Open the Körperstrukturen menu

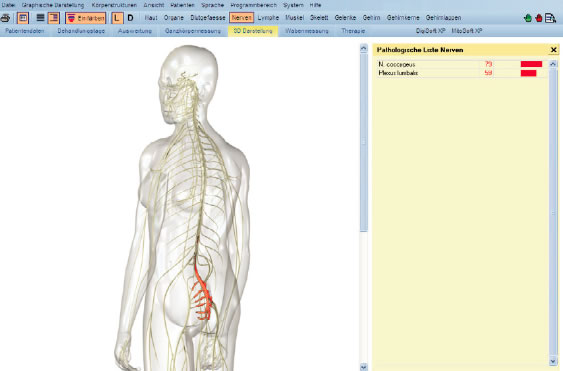pyautogui.click(x=114, y=5)
